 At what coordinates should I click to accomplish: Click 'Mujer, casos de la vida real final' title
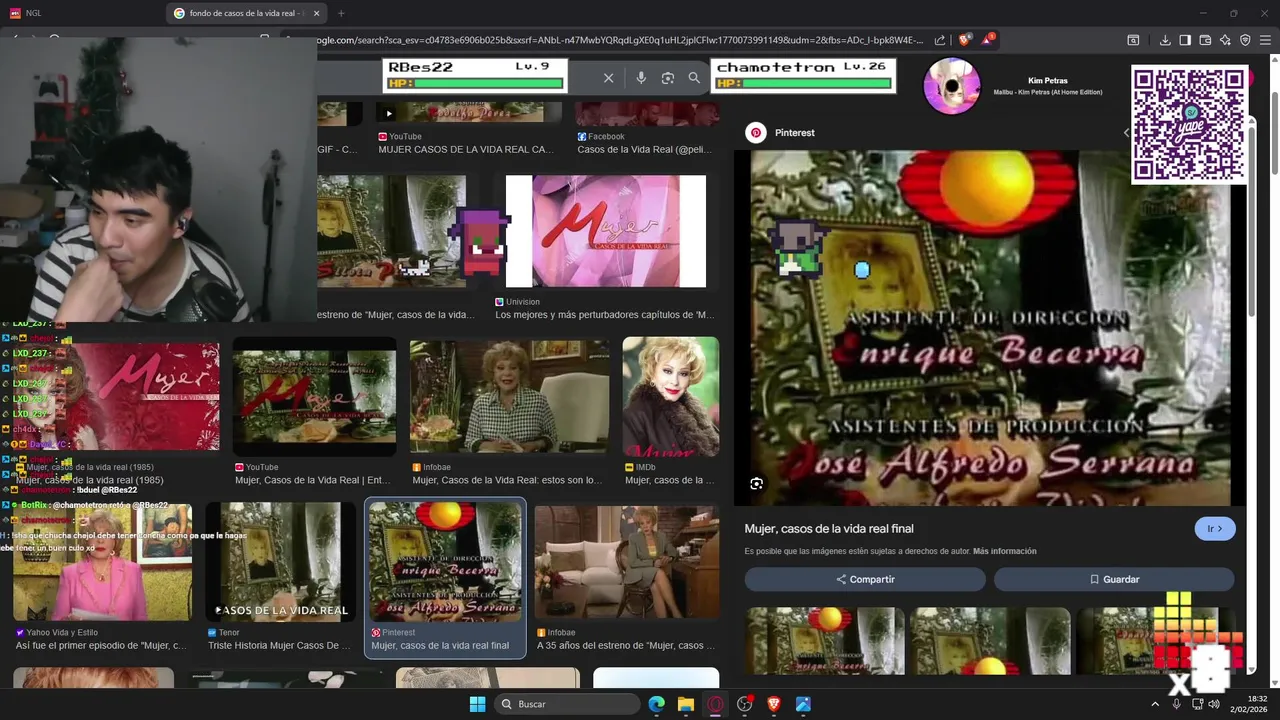(x=829, y=529)
